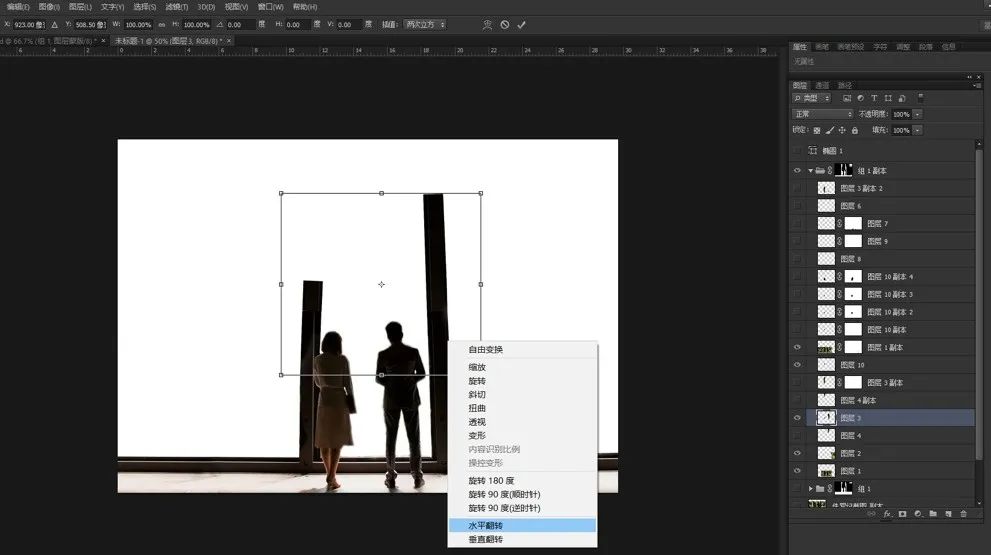Hide layer 图层 10
The image size is (991, 555).
pos(797,365)
